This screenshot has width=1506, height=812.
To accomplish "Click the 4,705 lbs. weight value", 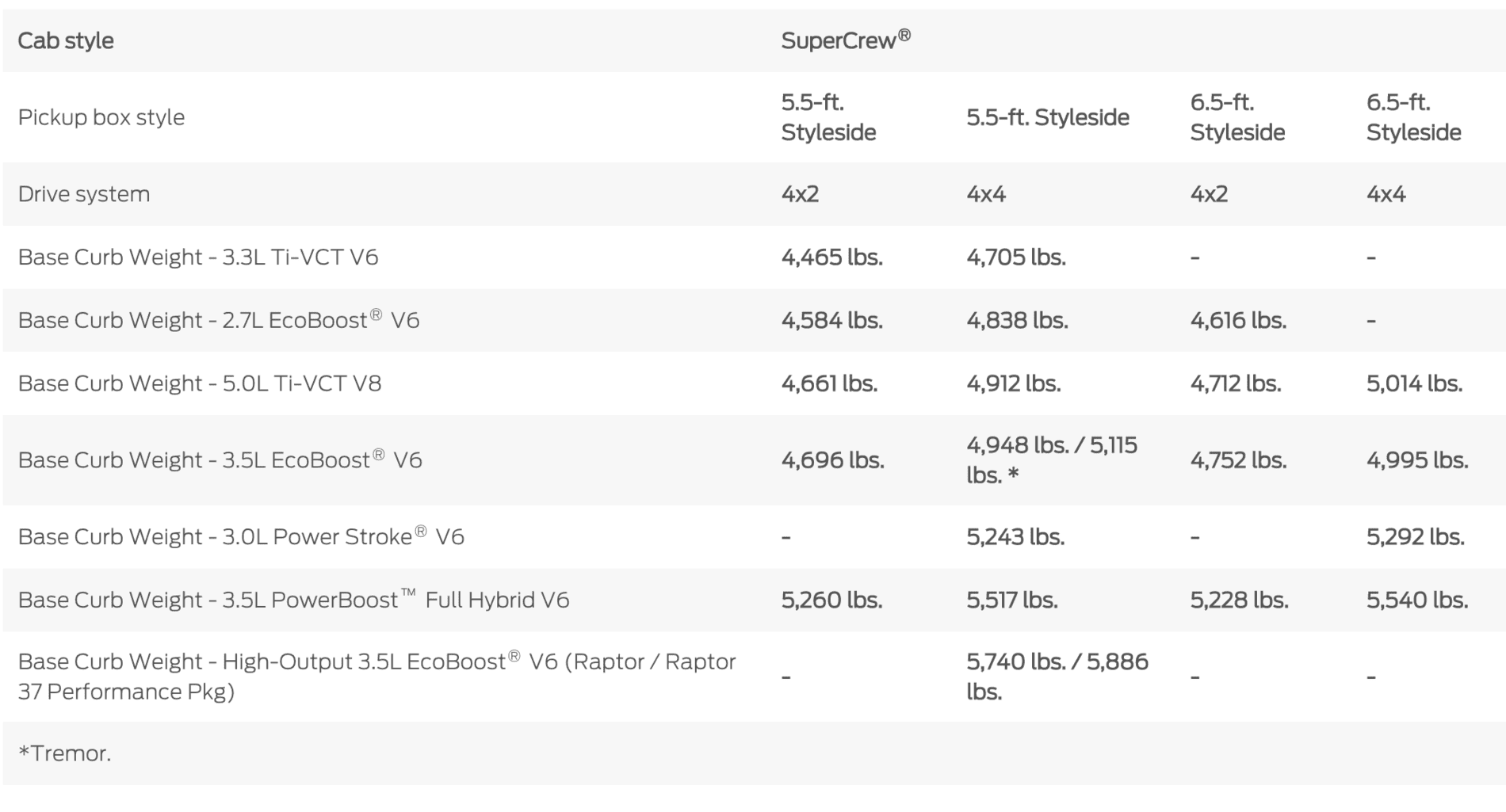I will (x=1015, y=257).
